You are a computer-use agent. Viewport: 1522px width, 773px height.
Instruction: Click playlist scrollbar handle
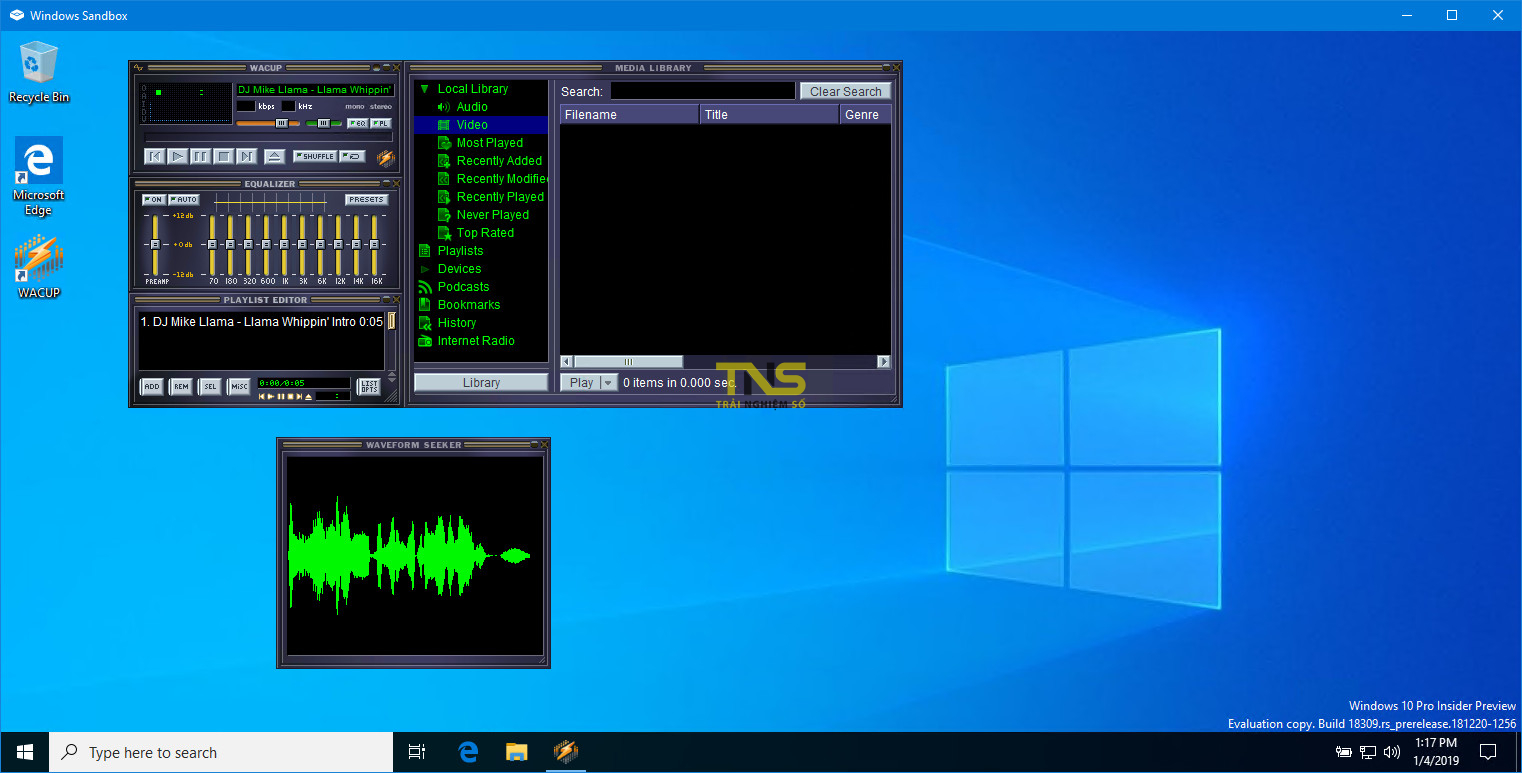click(x=392, y=321)
